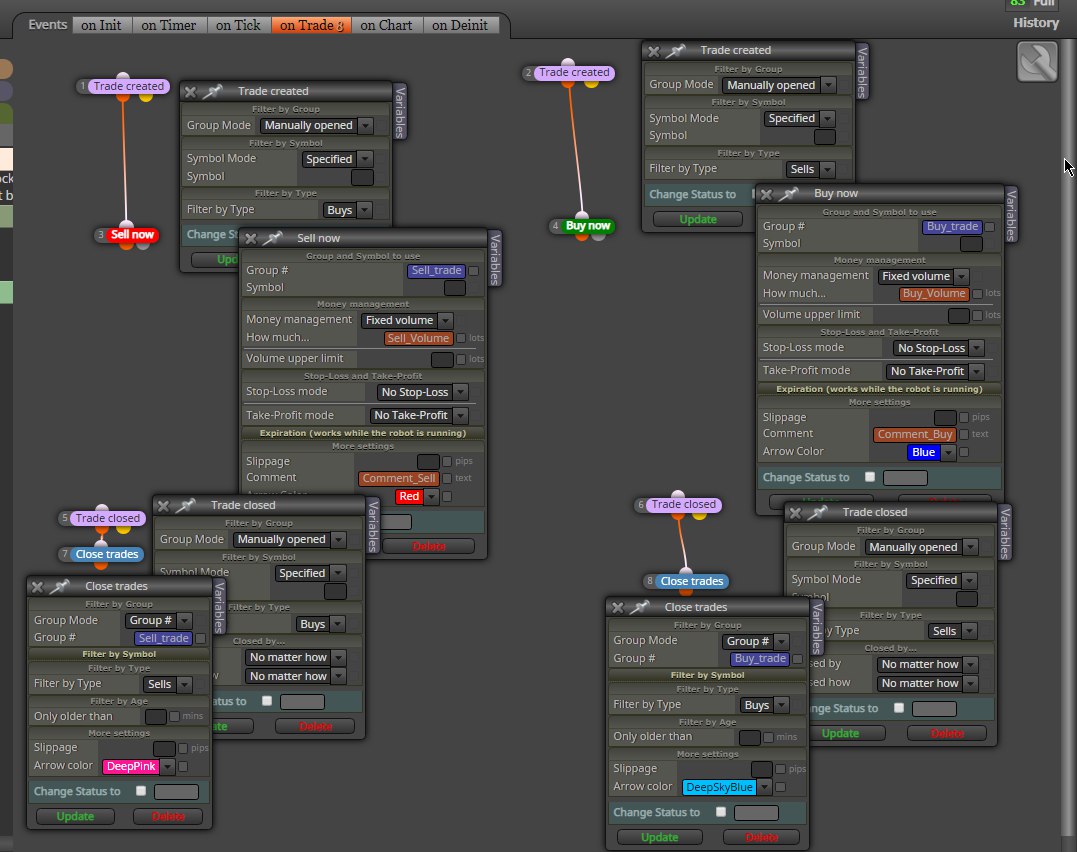The image size is (1077, 852).
Task: Close the Trade created panel filtering Sells
Action: click(x=654, y=52)
